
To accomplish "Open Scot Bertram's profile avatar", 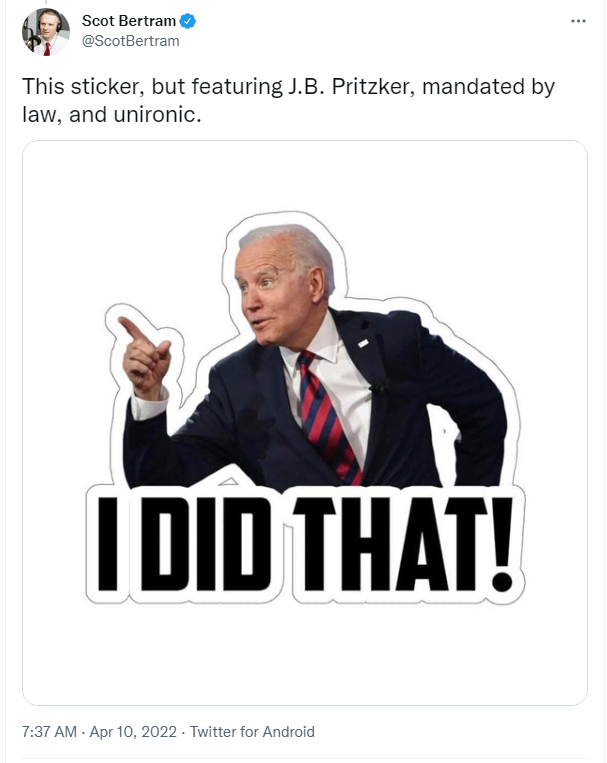I will click(x=46, y=32).
